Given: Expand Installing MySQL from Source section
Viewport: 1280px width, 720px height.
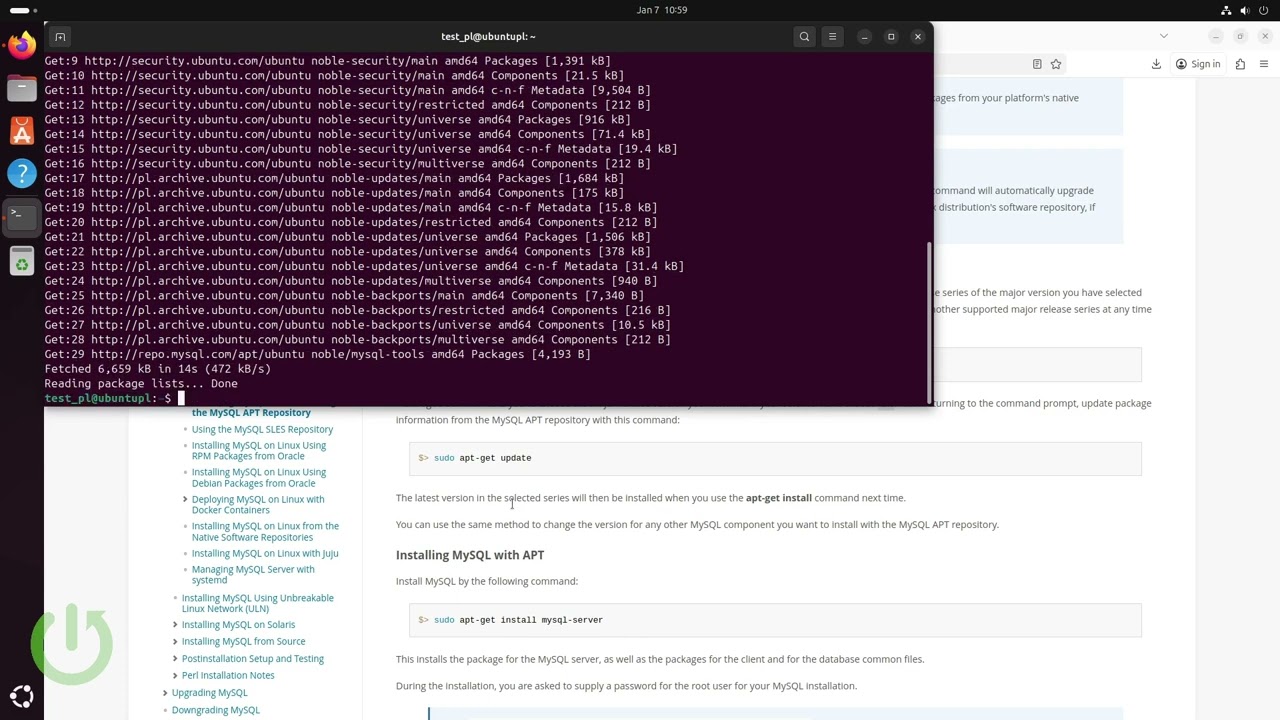Looking at the screenshot, I should 175,641.
